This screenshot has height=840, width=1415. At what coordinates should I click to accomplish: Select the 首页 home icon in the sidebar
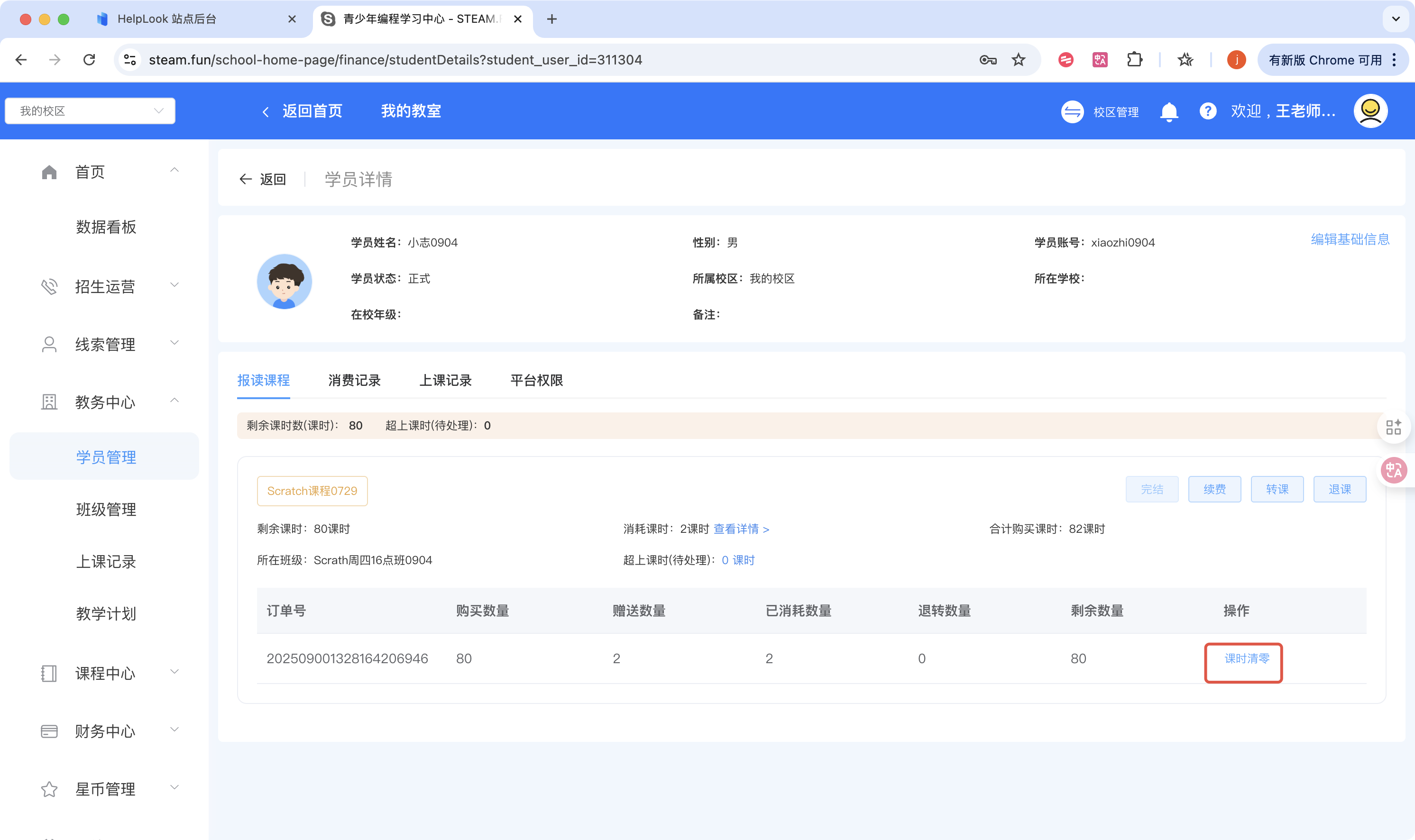click(49, 171)
